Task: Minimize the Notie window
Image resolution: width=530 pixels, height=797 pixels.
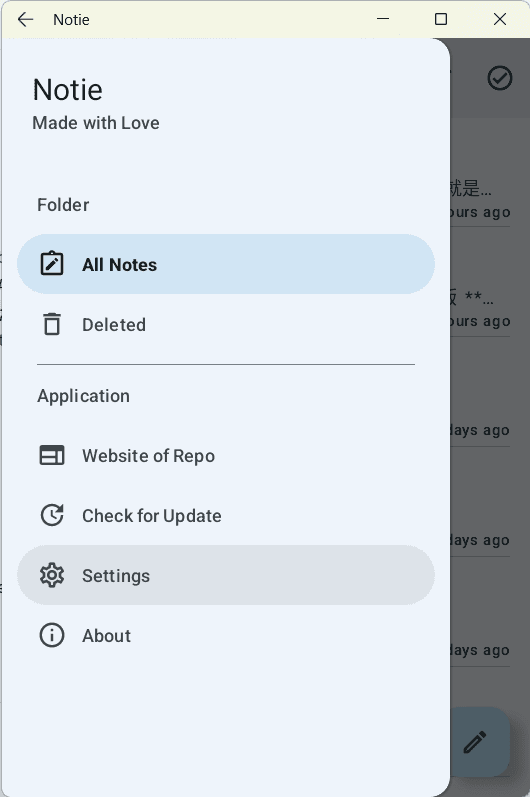Action: coord(383,19)
